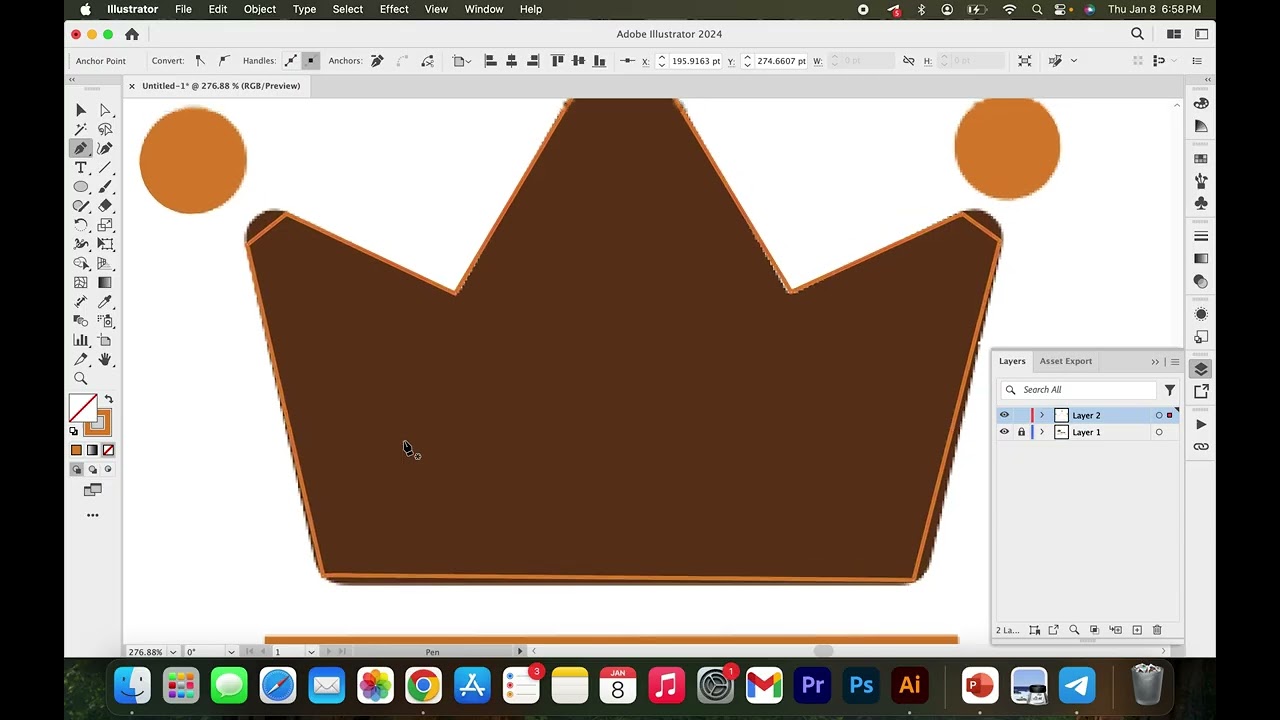
Task: Select the Eraser tool
Action: tap(105, 206)
